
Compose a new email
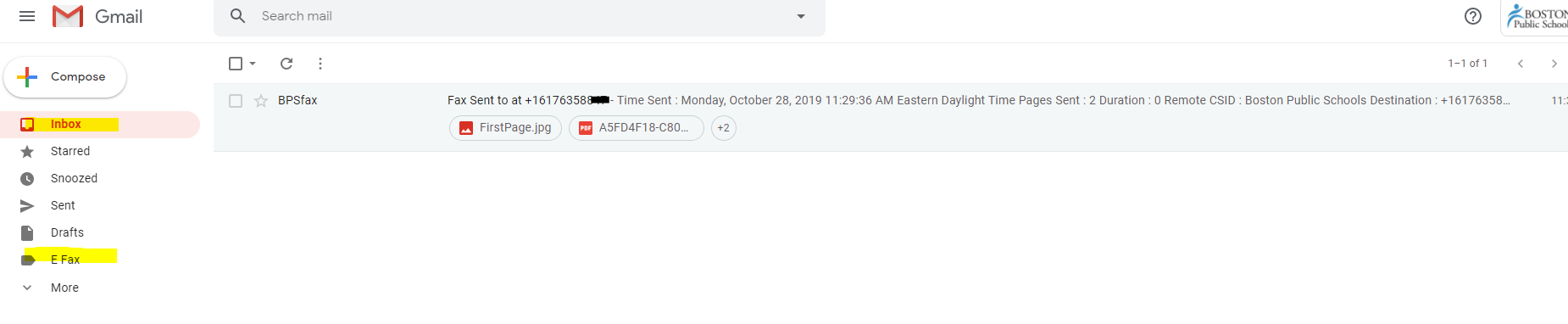pyautogui.click(x=65, y=77)
